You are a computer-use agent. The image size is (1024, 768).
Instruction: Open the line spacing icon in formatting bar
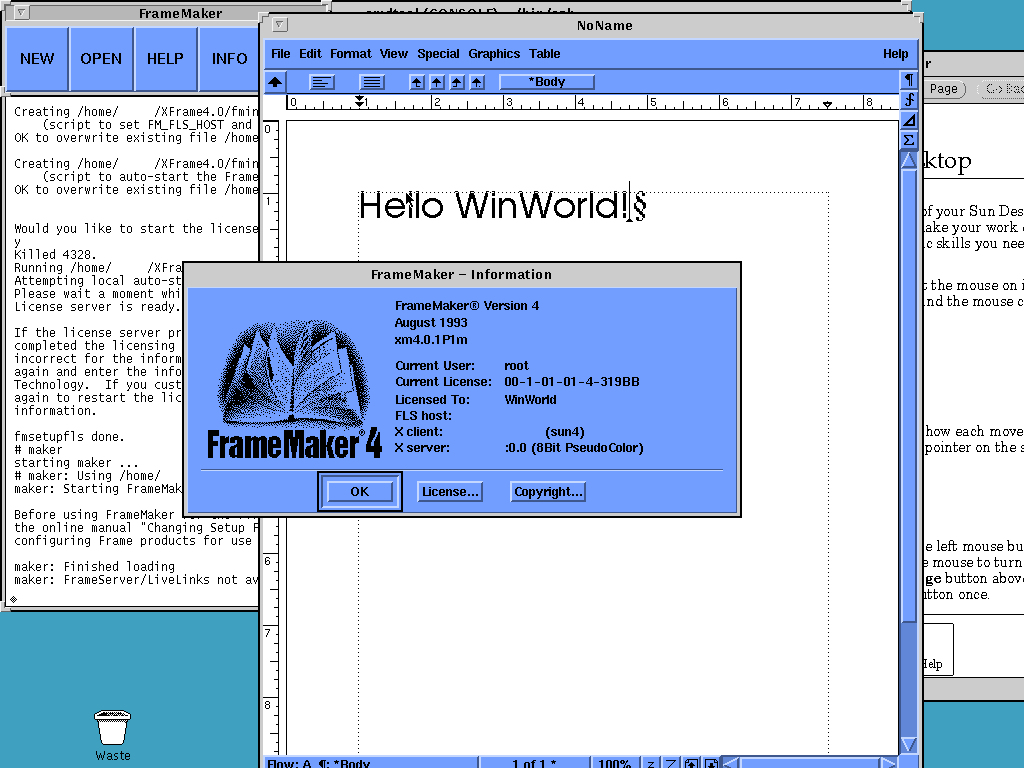coord(372,82)
